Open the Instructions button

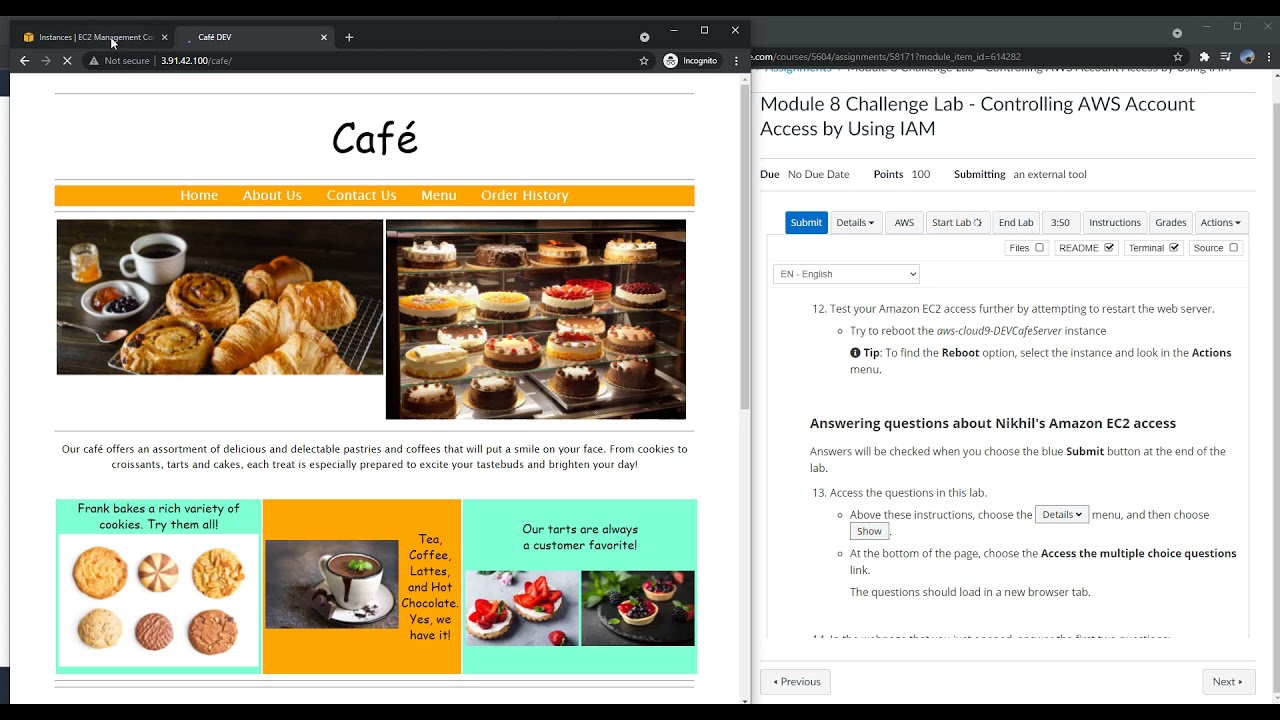[1115, 222]
